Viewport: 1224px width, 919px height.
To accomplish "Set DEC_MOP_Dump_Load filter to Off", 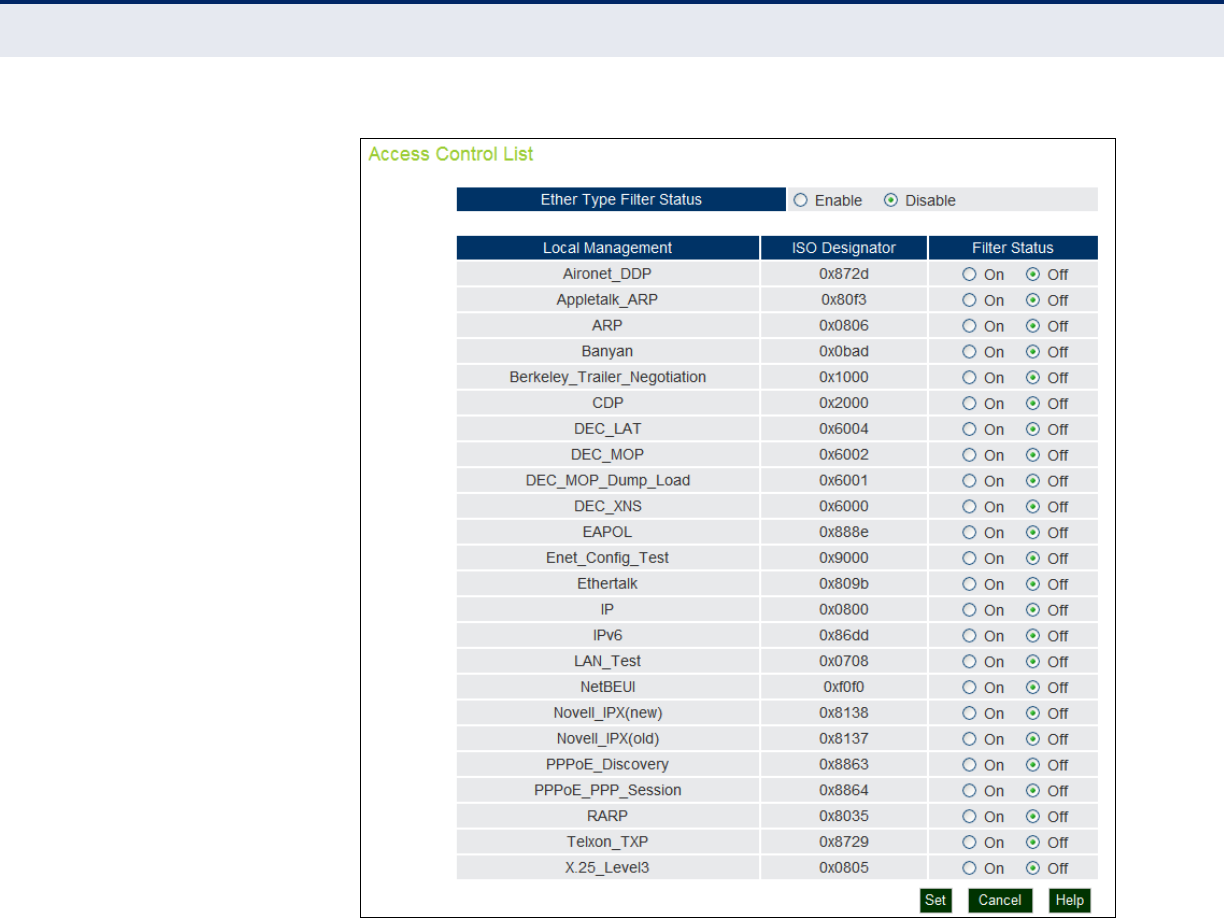I will [x=1033, y=481].
